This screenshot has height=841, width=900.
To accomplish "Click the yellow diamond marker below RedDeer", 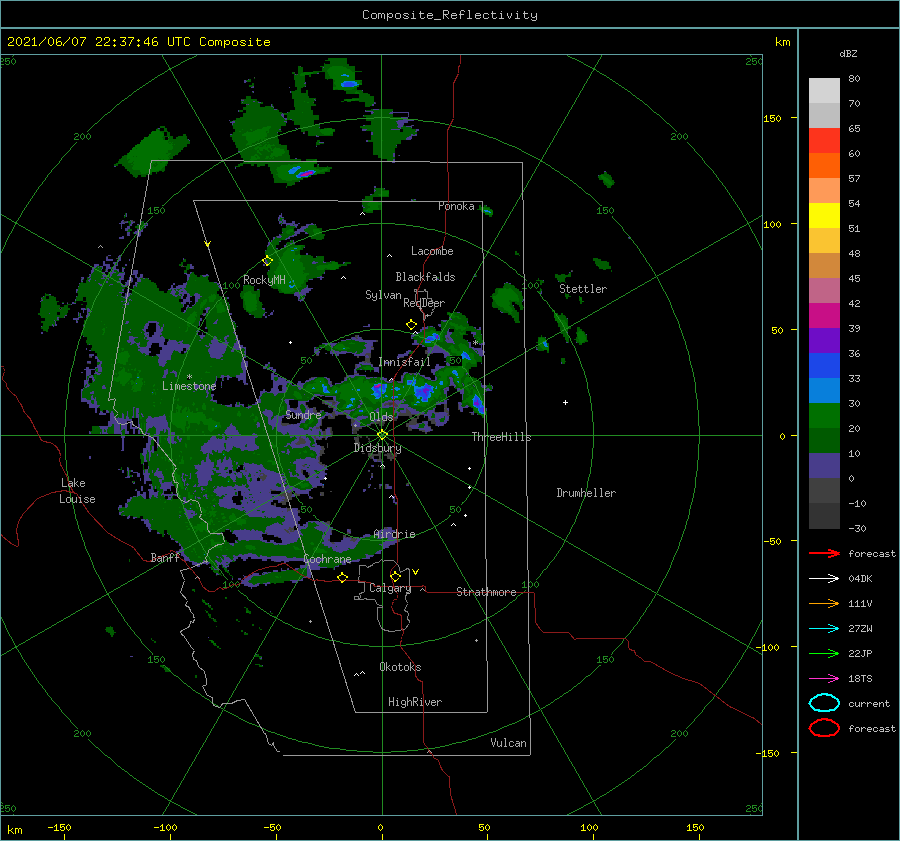I will coord(411,325).
